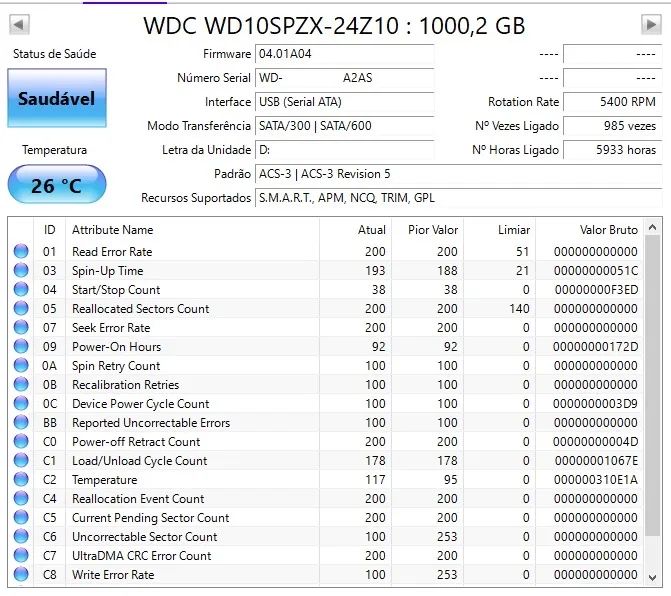Click the status circle for Spin Retry Count
Viewport: 671px width, 596px height.
coord(21,365)
